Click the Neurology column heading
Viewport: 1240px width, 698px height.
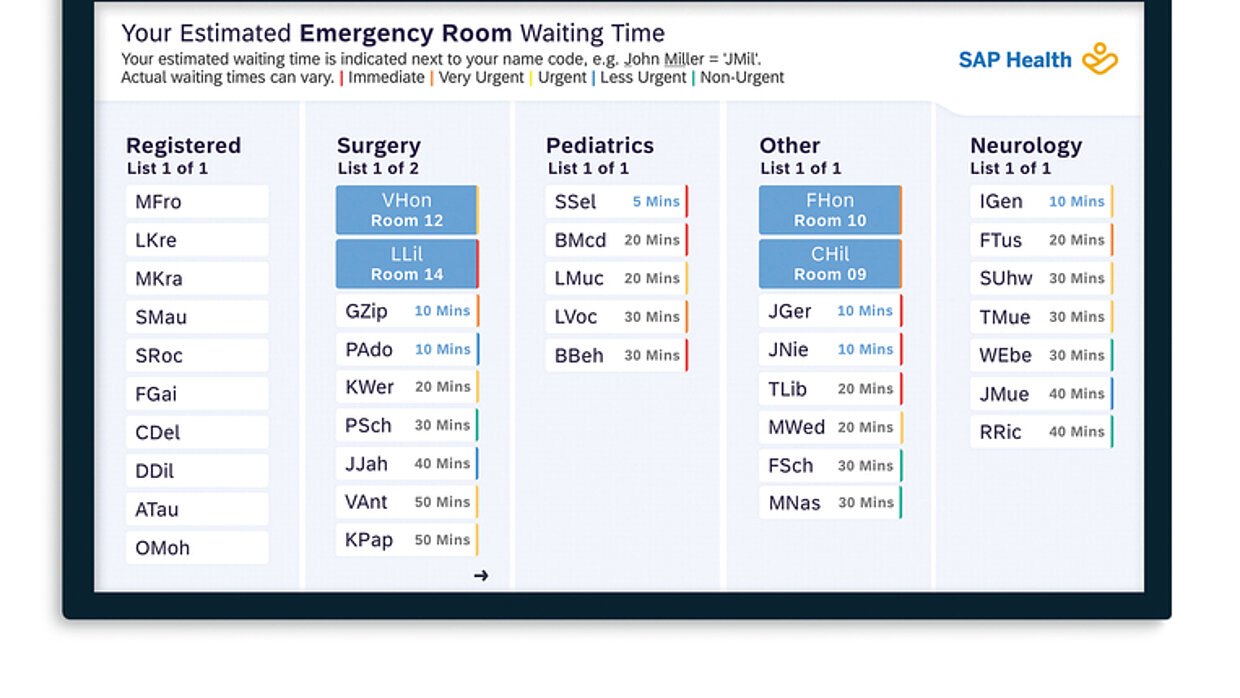pos(1026,146)
